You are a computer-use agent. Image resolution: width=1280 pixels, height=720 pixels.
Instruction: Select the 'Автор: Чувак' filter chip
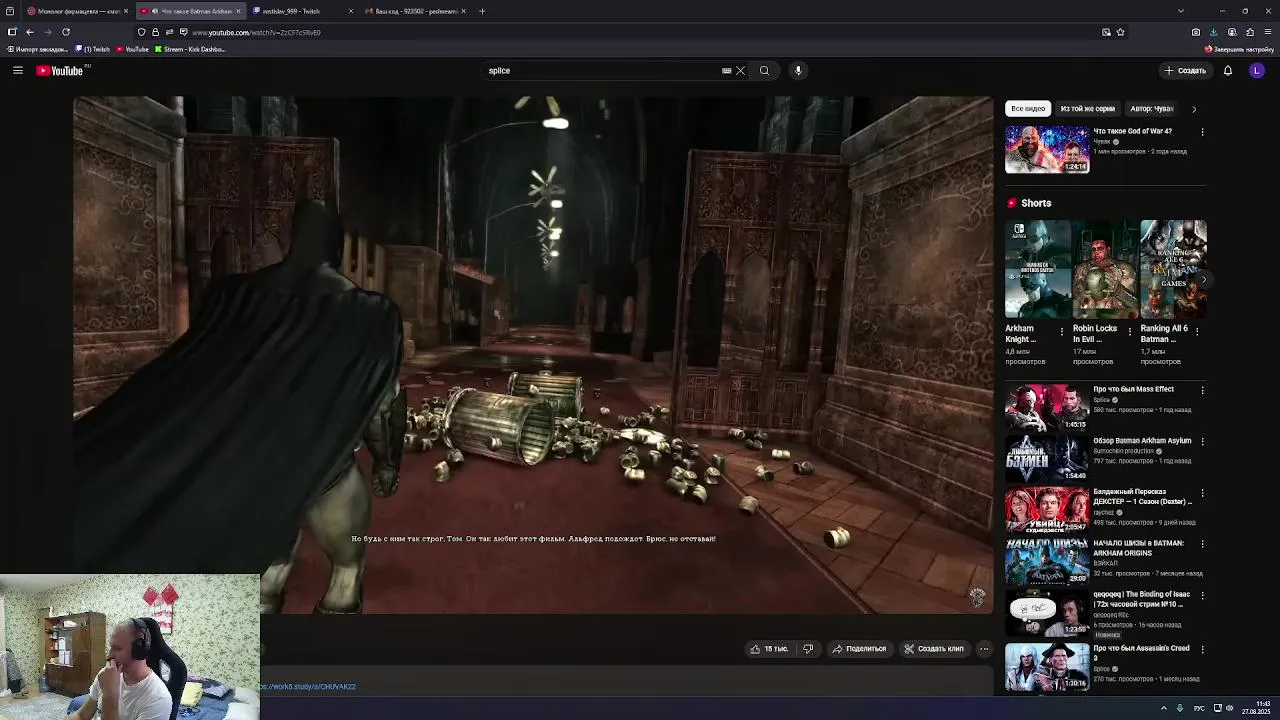click(x=1151, y=108)
